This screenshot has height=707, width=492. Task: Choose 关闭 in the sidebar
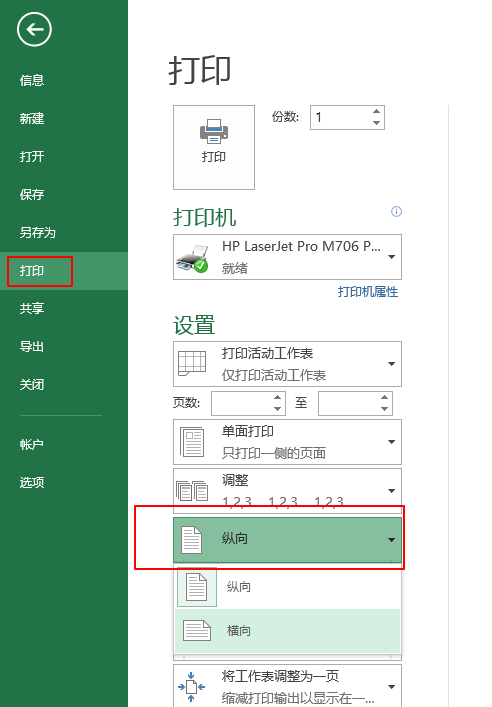pos(32,385)
